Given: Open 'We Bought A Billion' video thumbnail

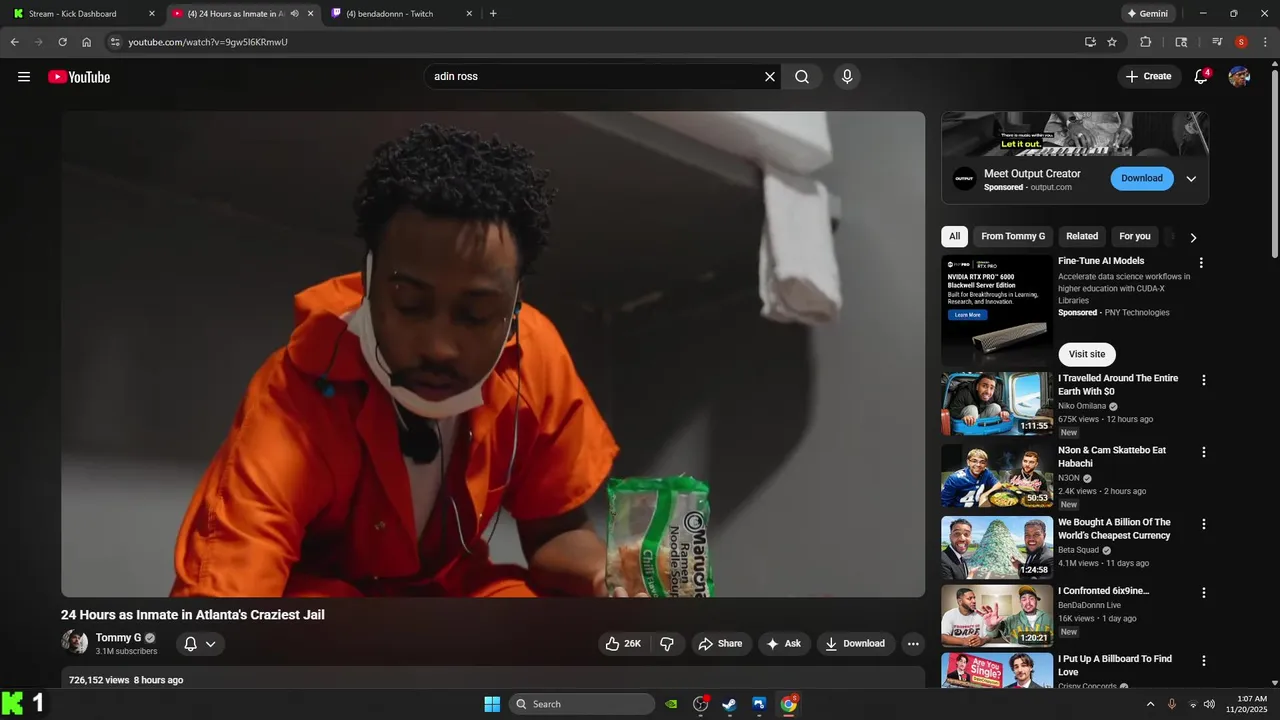Looking at the screenshot, I should [997, 548].
